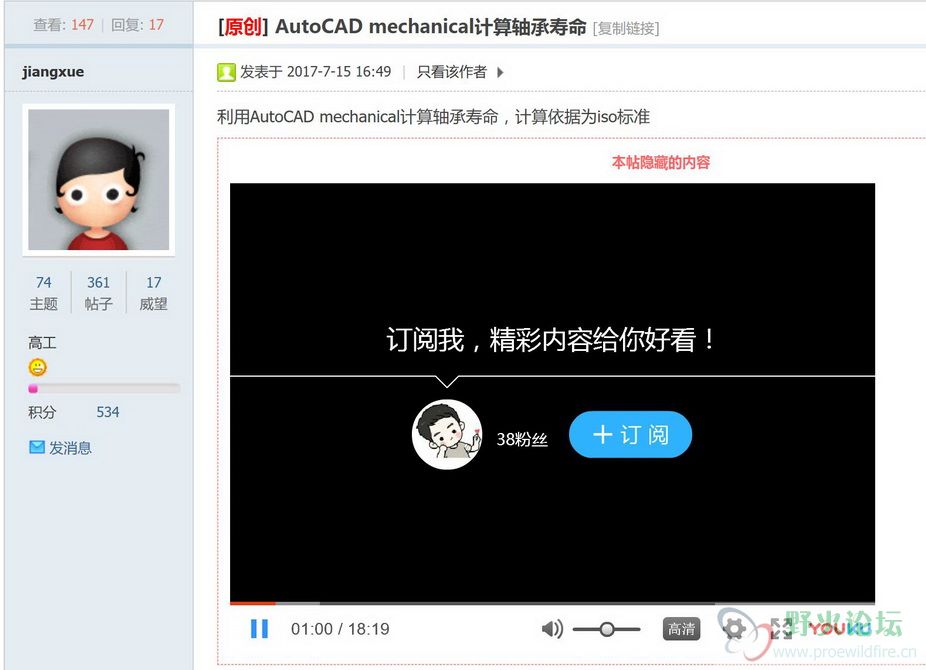
Task: Click the envelope message icon
Action: point(37,447)
